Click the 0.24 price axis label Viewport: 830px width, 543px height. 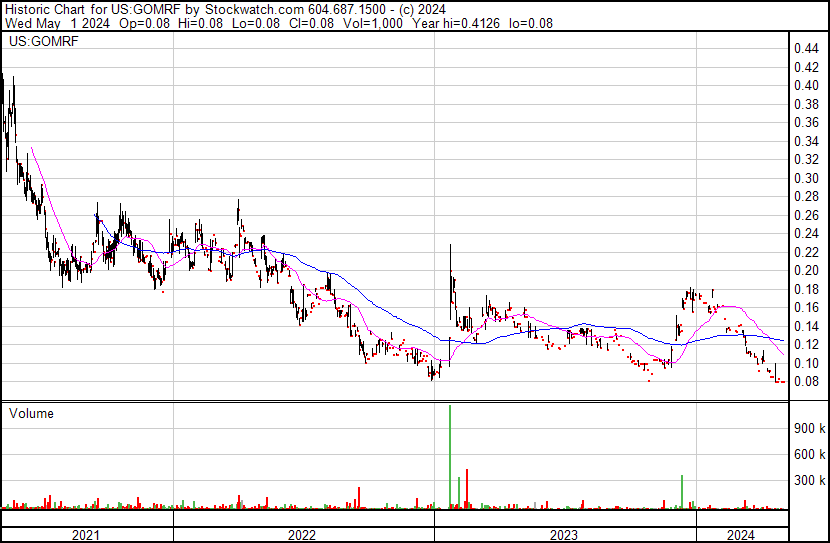tap(806, 234)
